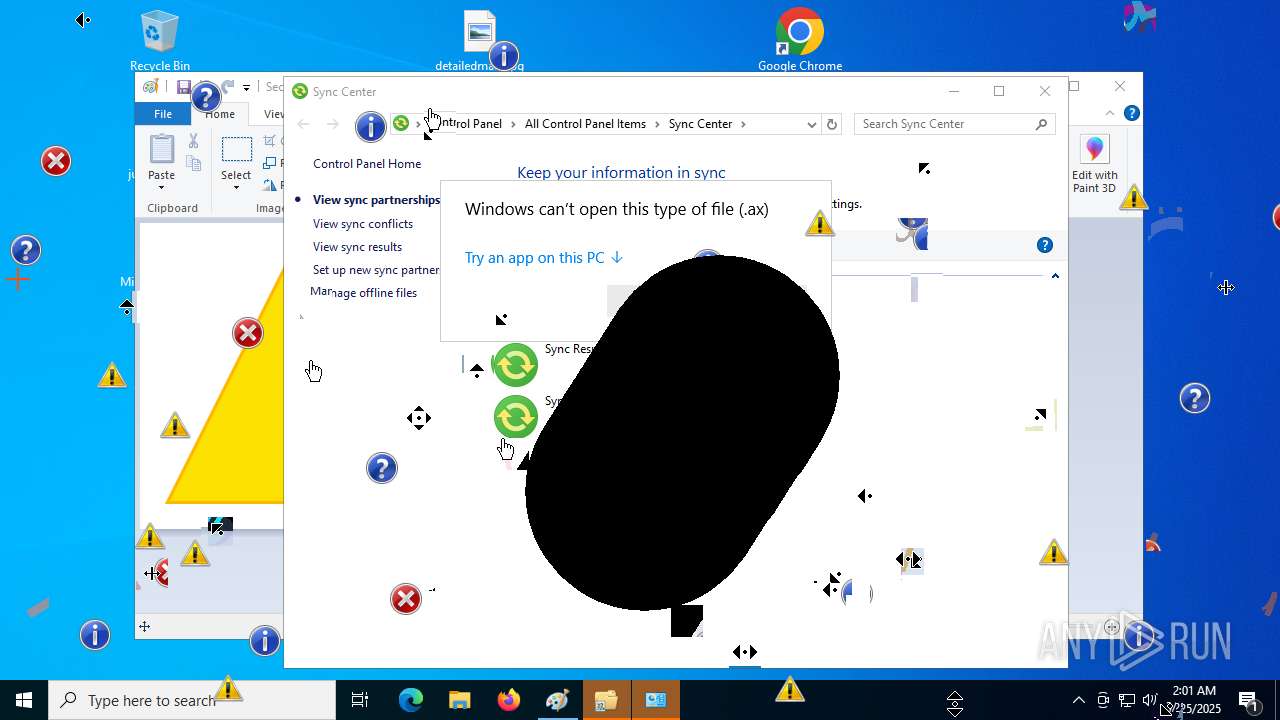This screenshot has height=720, width=1280.
Task: Click Try an app on this PC
Action: (544, 258)
